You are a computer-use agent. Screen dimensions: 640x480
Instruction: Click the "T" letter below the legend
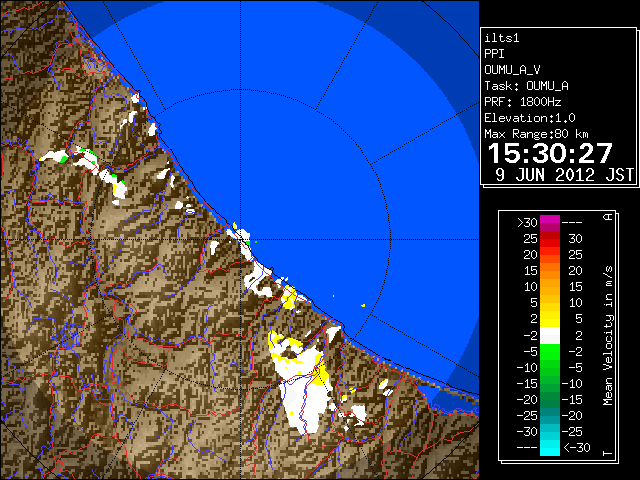pos(608,453)
